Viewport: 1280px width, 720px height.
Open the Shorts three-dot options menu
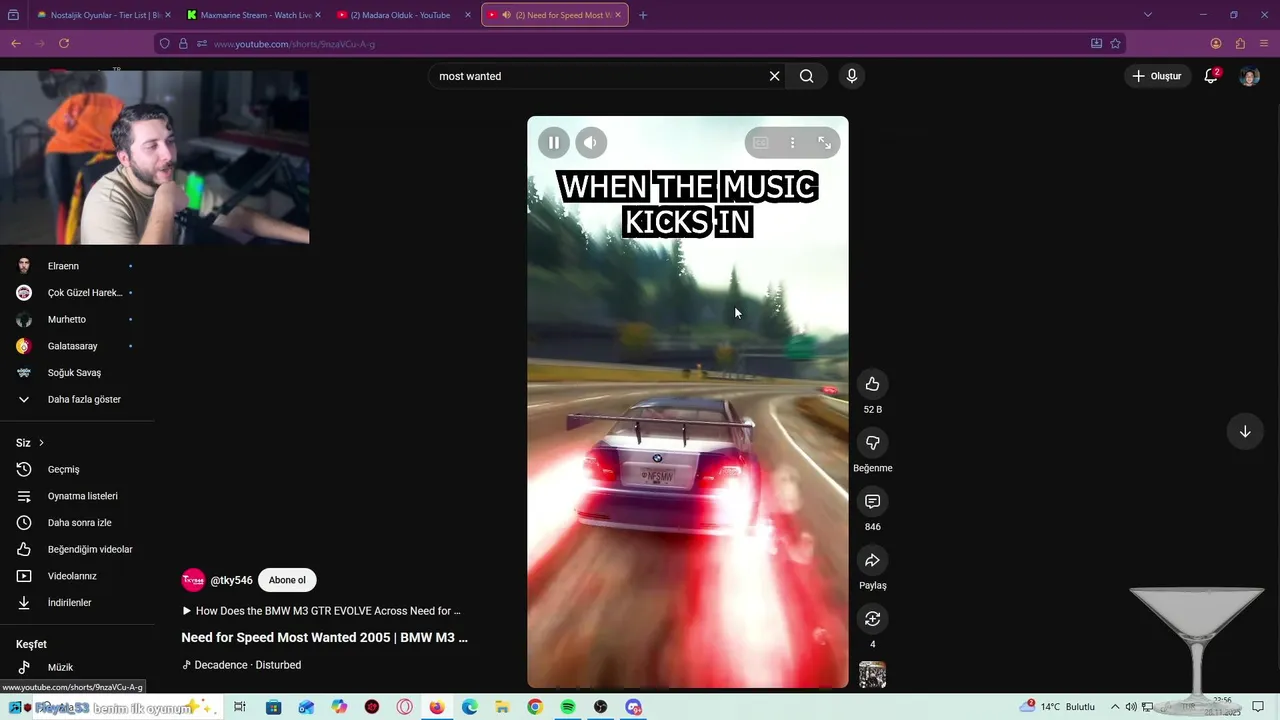tap(792, 143)
